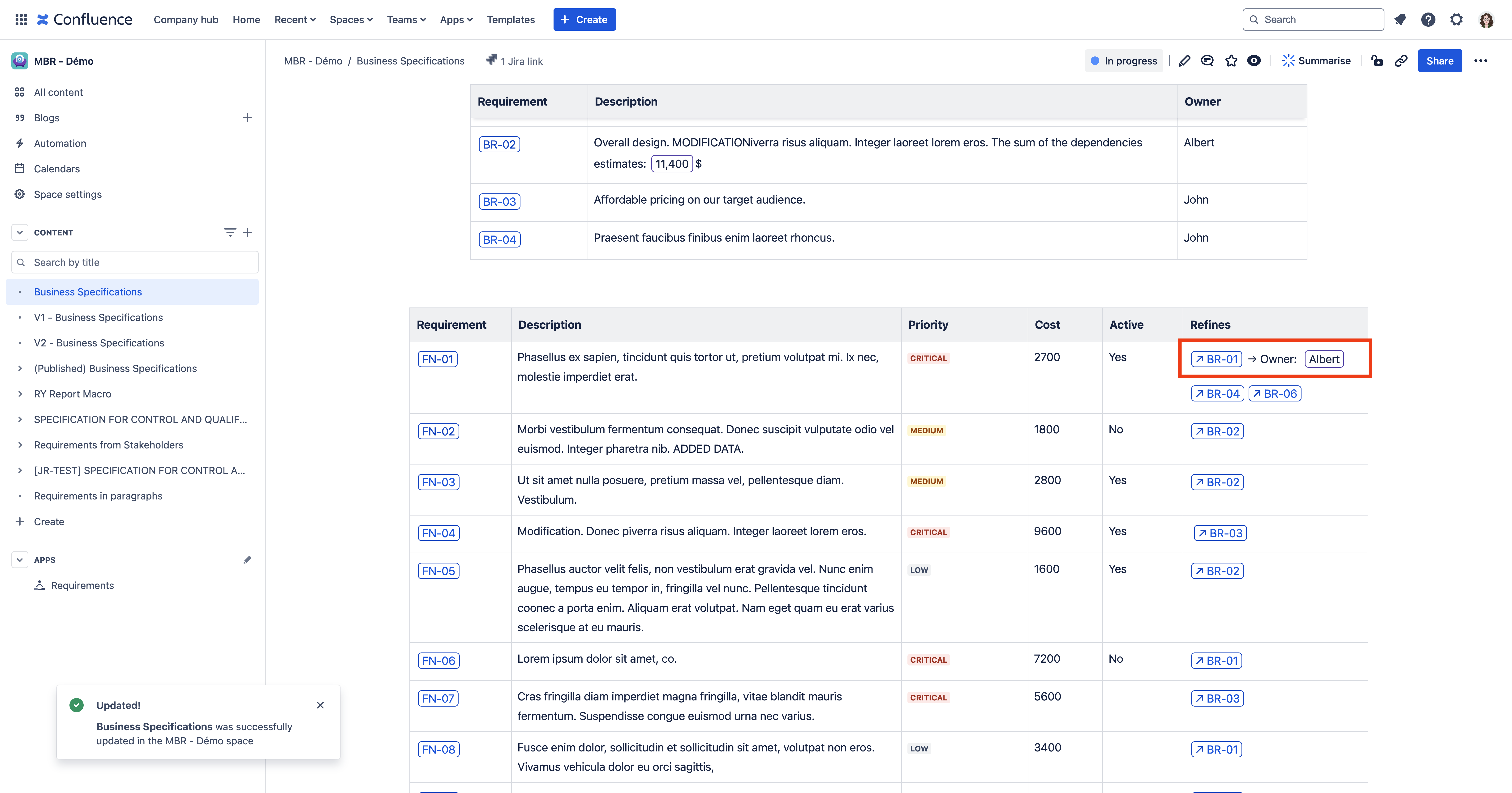Screen dimensions: 1512x793
Task: Click the edit pencil icon
Action: tap(1185, 61)
